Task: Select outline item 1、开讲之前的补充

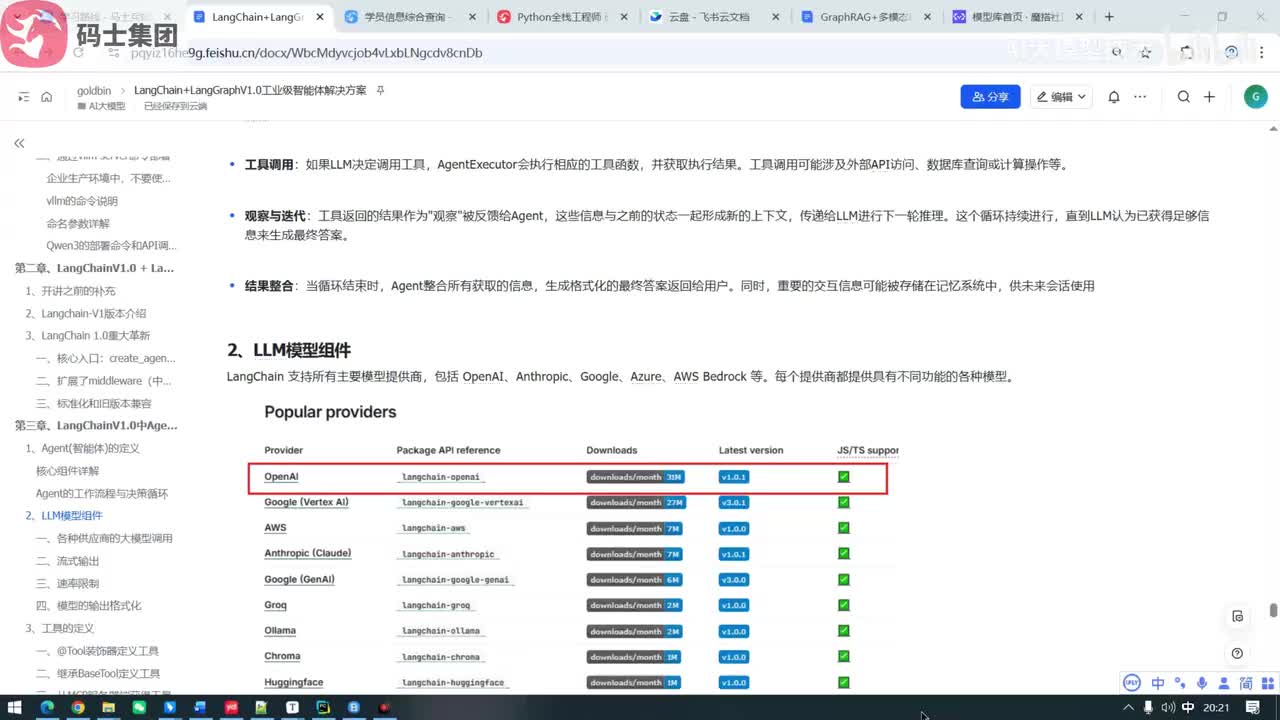Action: [70, 291]
